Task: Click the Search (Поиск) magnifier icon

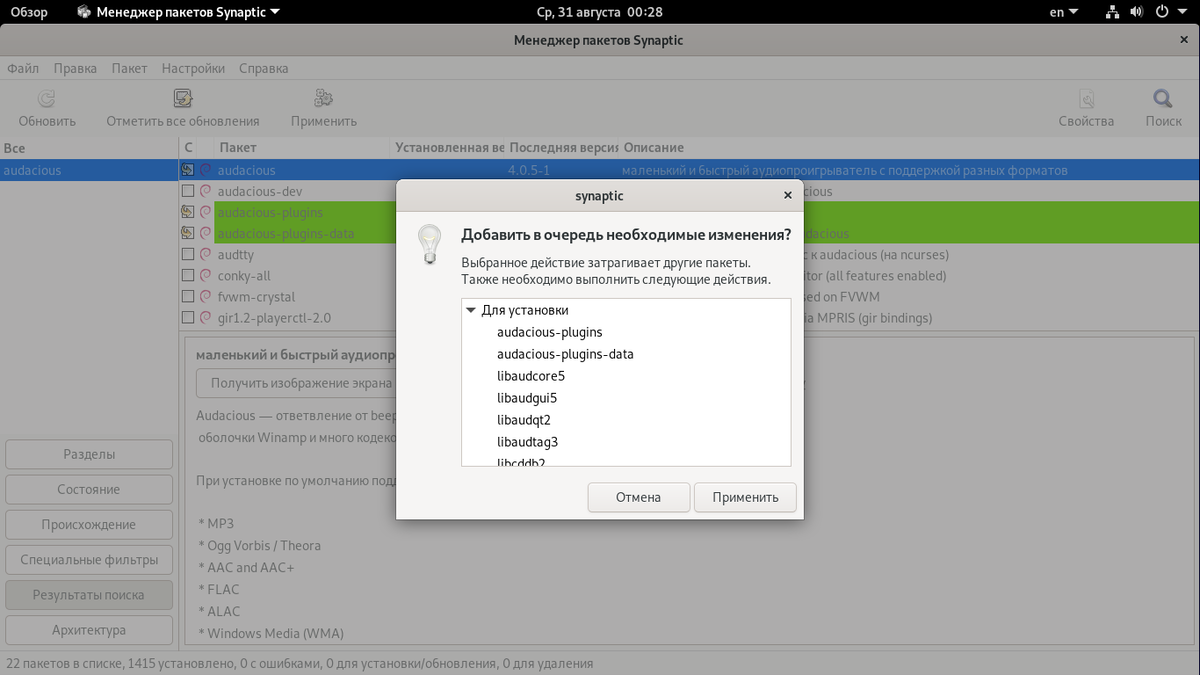Action: [1163, 98]
